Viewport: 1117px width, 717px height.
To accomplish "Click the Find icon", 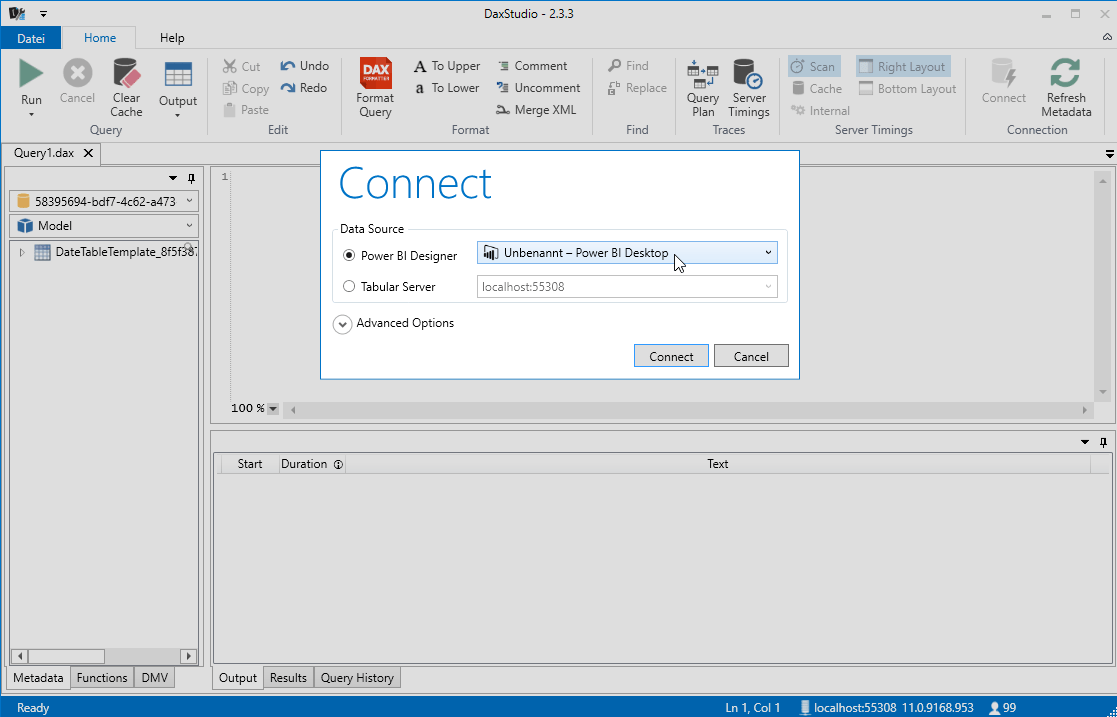I will (x=614, y=66).
